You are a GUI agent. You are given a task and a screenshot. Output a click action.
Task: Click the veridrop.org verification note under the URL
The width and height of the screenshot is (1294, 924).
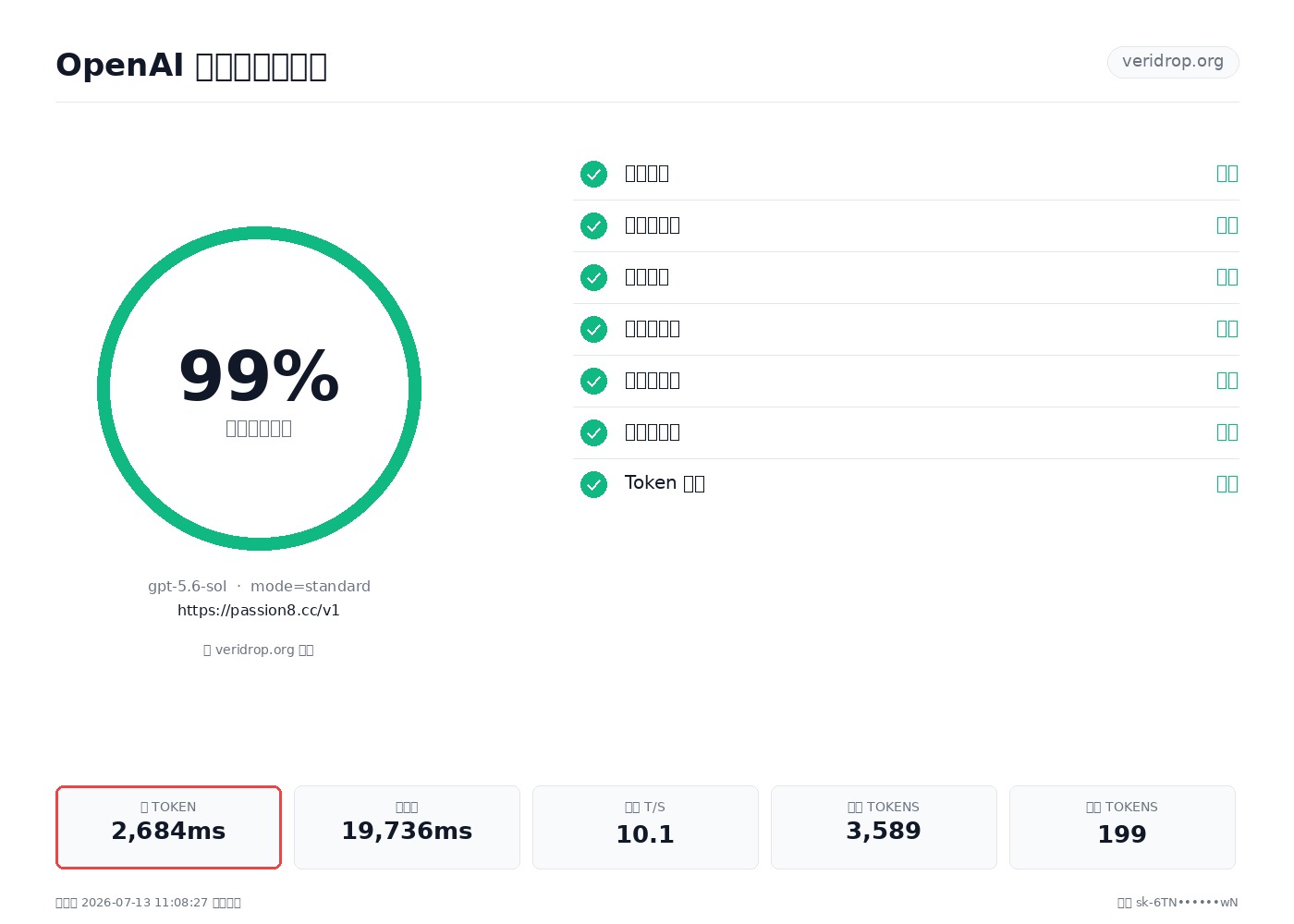tap(259, 650)
